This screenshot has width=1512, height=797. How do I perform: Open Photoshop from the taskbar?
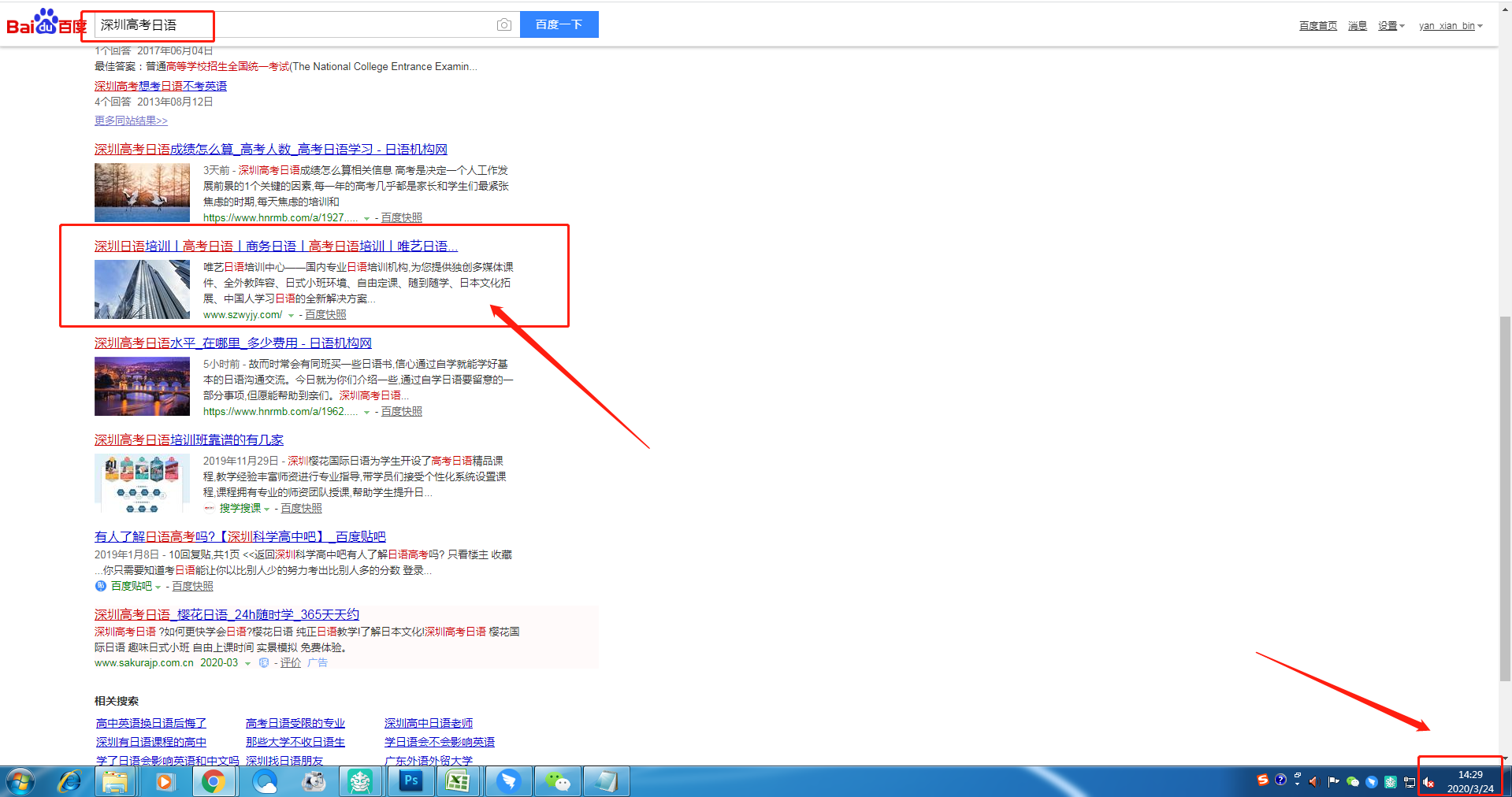pos(411,782)
